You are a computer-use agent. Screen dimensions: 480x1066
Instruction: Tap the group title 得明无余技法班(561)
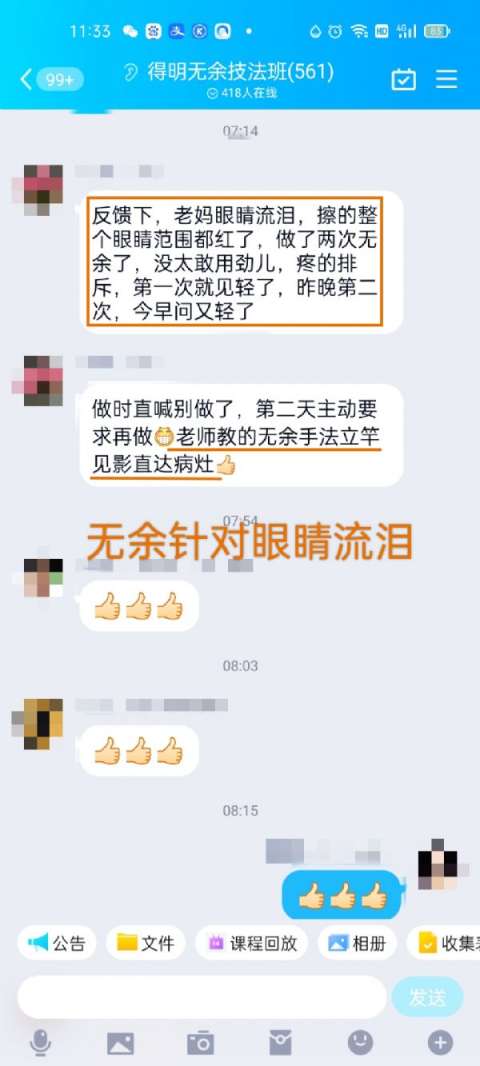coord(240,72)
